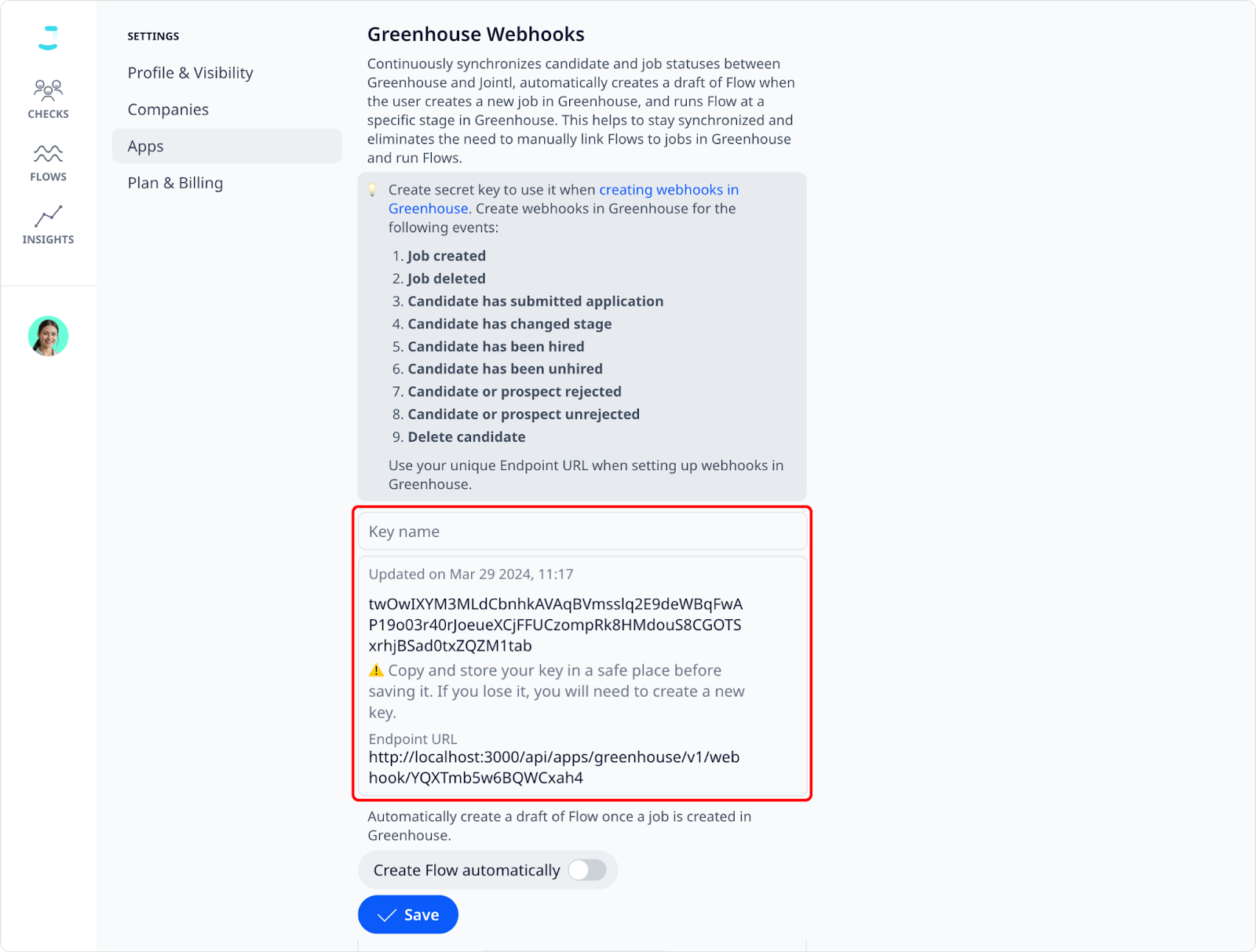Open Companies settings page
The height and width of the screenshot is (952, 1256).
(168, 110)
